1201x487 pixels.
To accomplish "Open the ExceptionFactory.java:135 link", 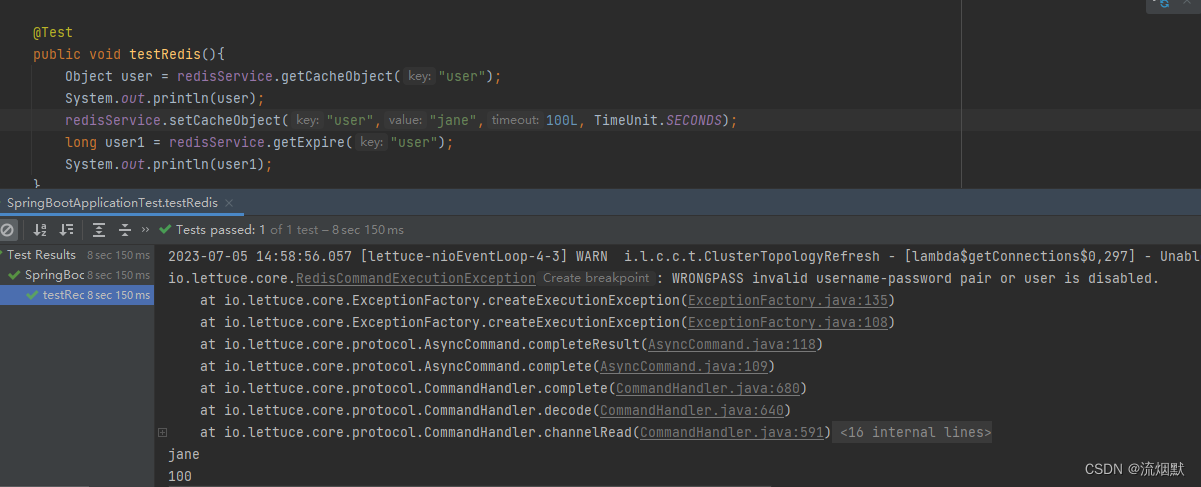I will 787,300.
